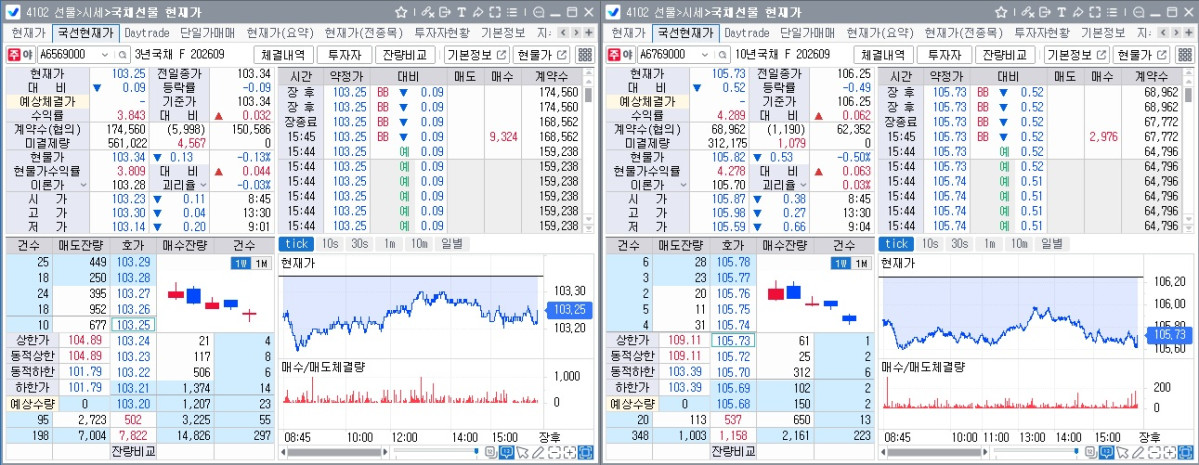Select 10s chart interval tab in left window
Viewport: 1199px width, 465px height.
coord(330,243)
